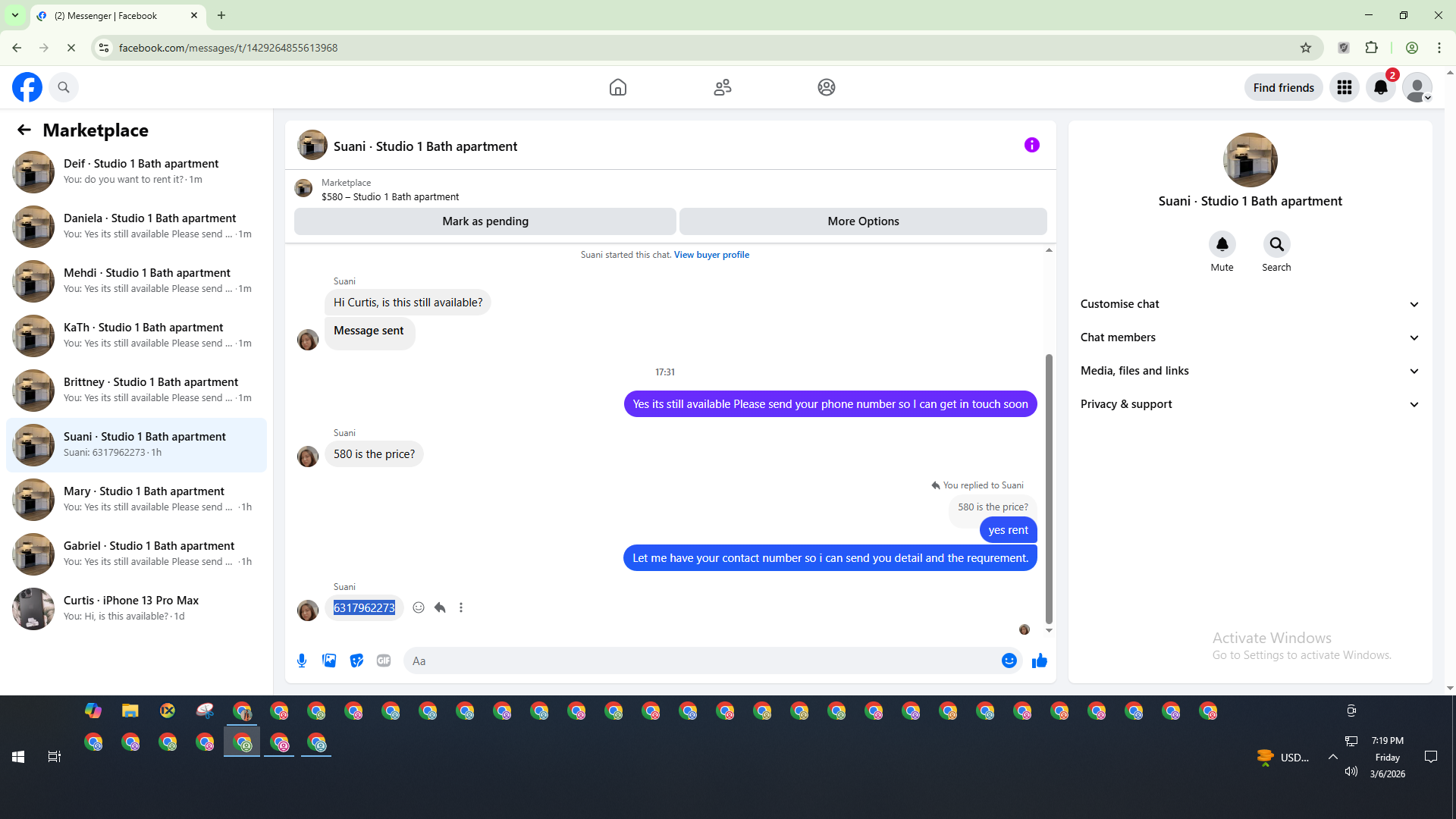The image size is (1456, 819).
Task: Open the GIF picker icon
Action: click(384, 661)
